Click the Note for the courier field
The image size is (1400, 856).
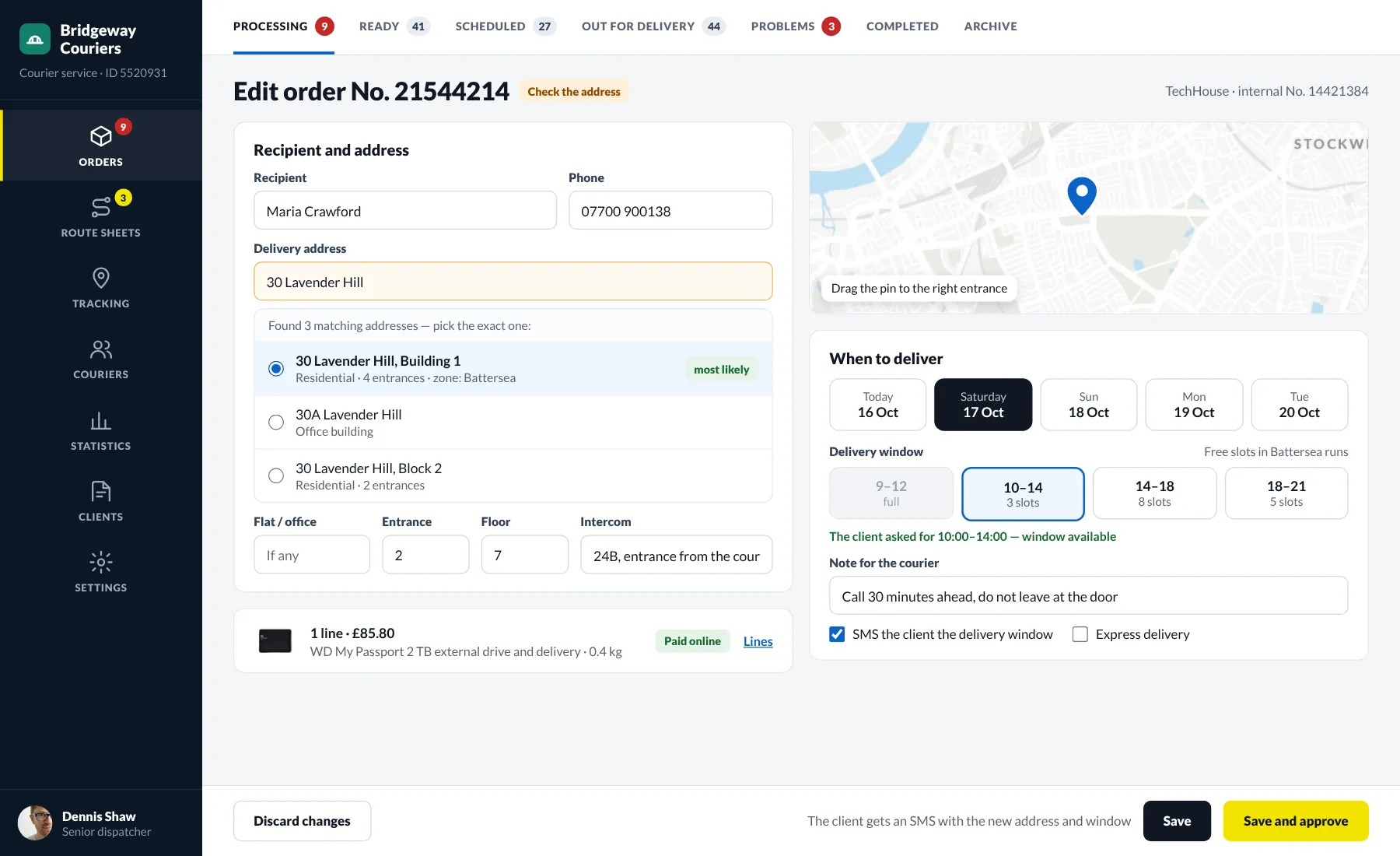click(1089, 596)
